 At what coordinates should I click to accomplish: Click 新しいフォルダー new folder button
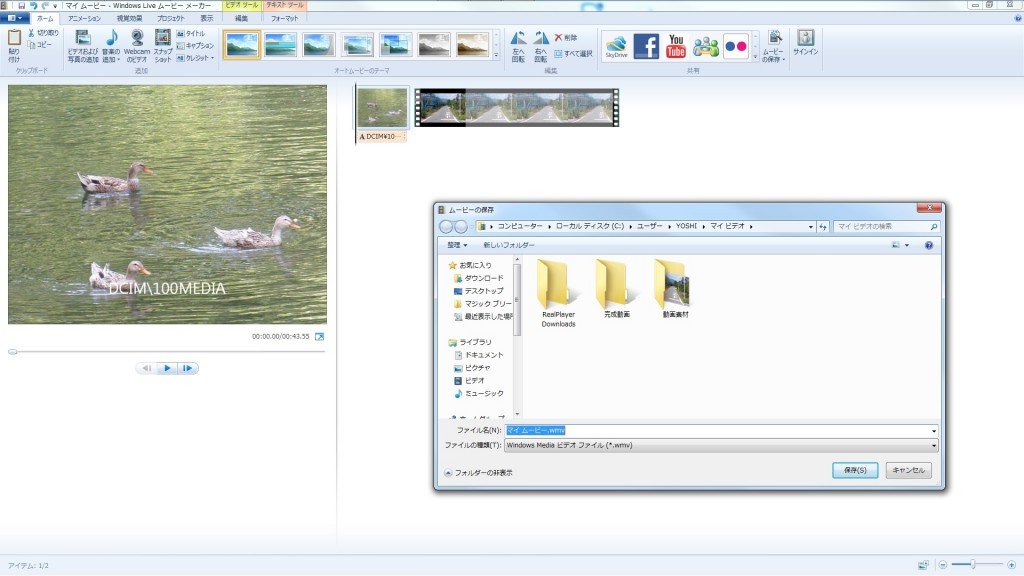tap(509, 245)
